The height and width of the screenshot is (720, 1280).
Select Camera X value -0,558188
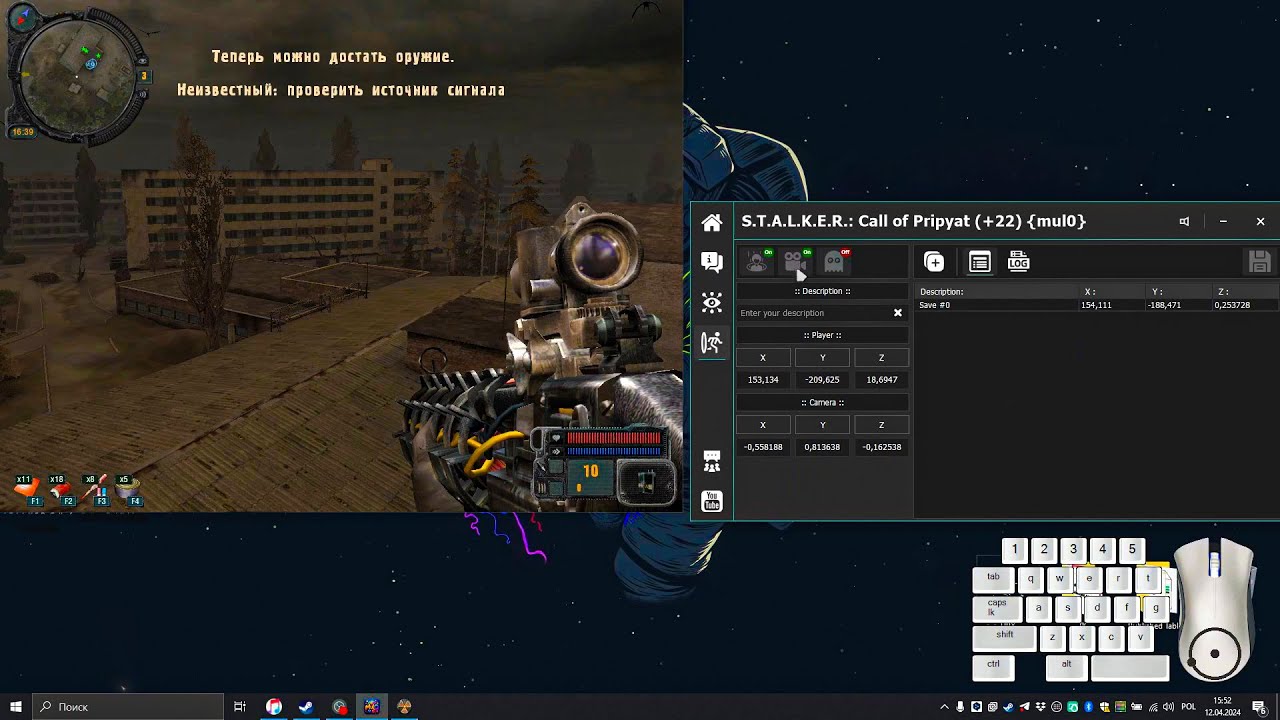[763, 447]
